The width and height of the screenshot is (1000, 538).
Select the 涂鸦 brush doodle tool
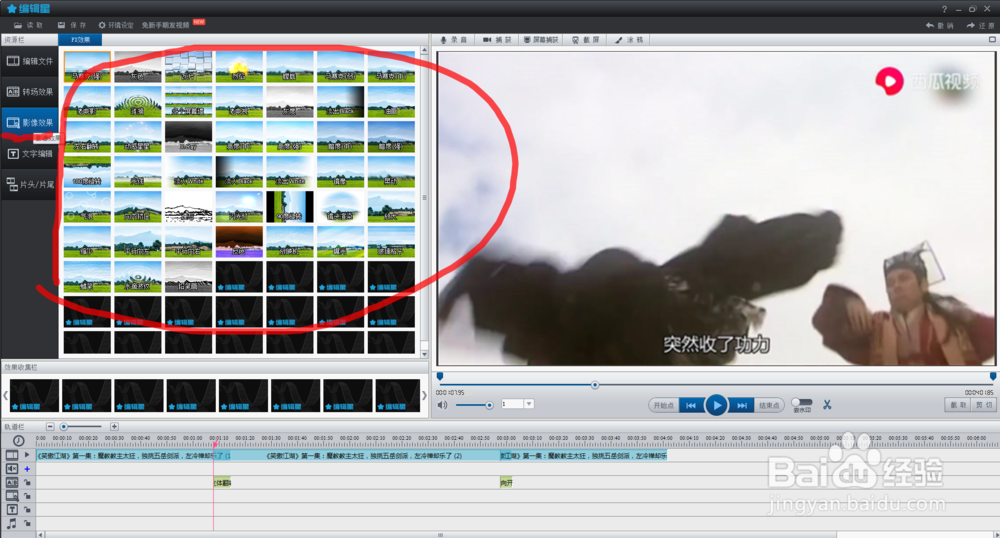[628, 40]
